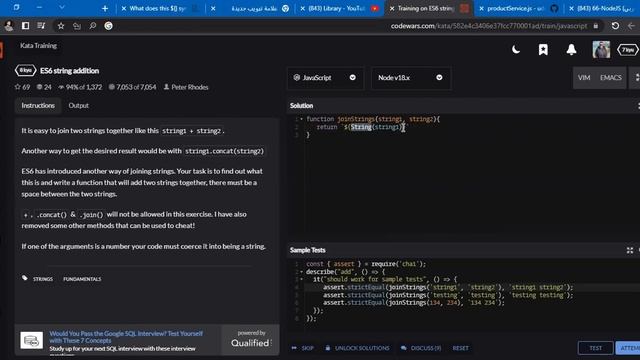This screenshot has width=640, height=360.
Task: Click the Google icon in the toolbar
Action: (x=108, y=26)
